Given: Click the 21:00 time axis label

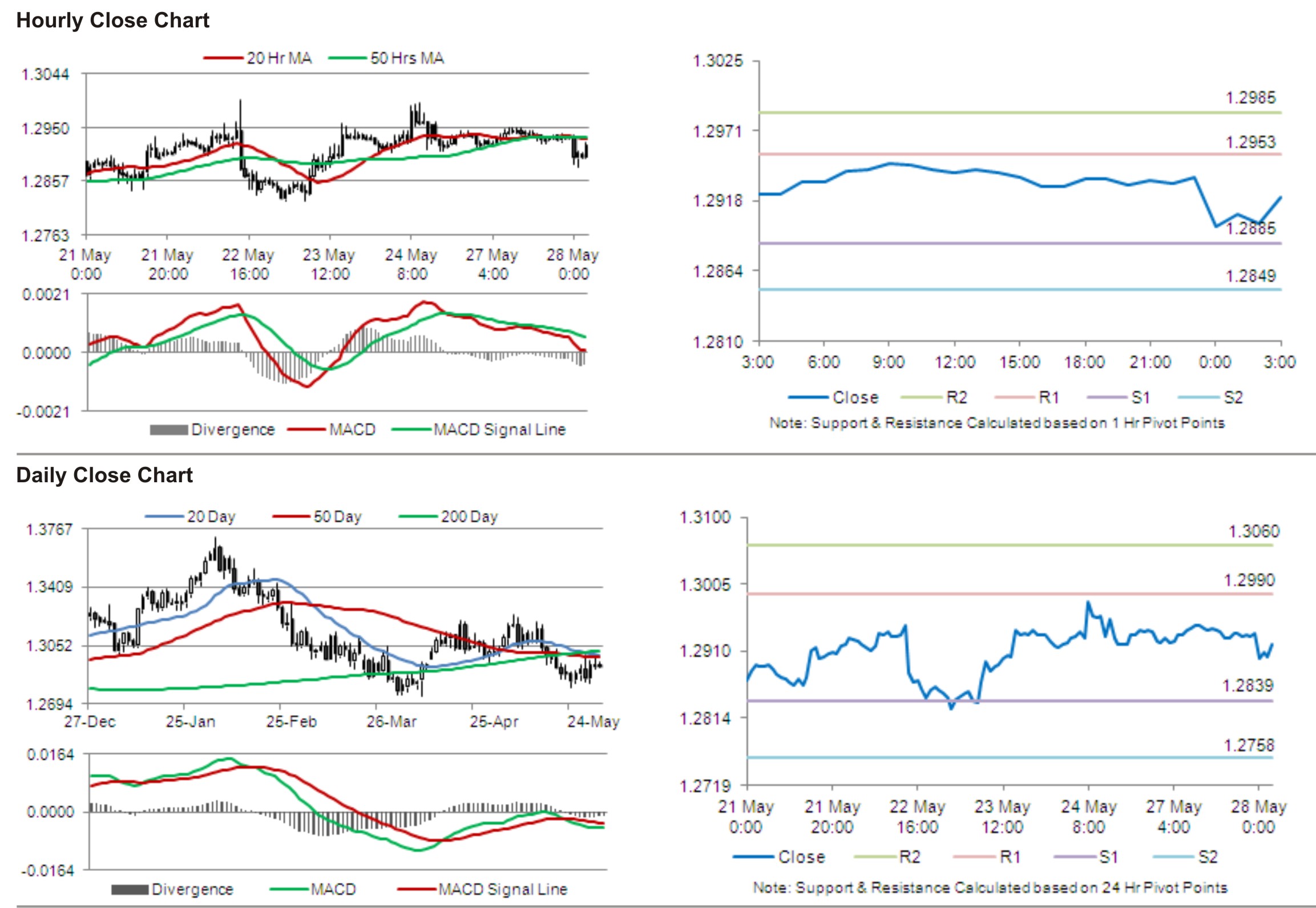Looking at the screenshot, I should click(x=1150, y=362).
